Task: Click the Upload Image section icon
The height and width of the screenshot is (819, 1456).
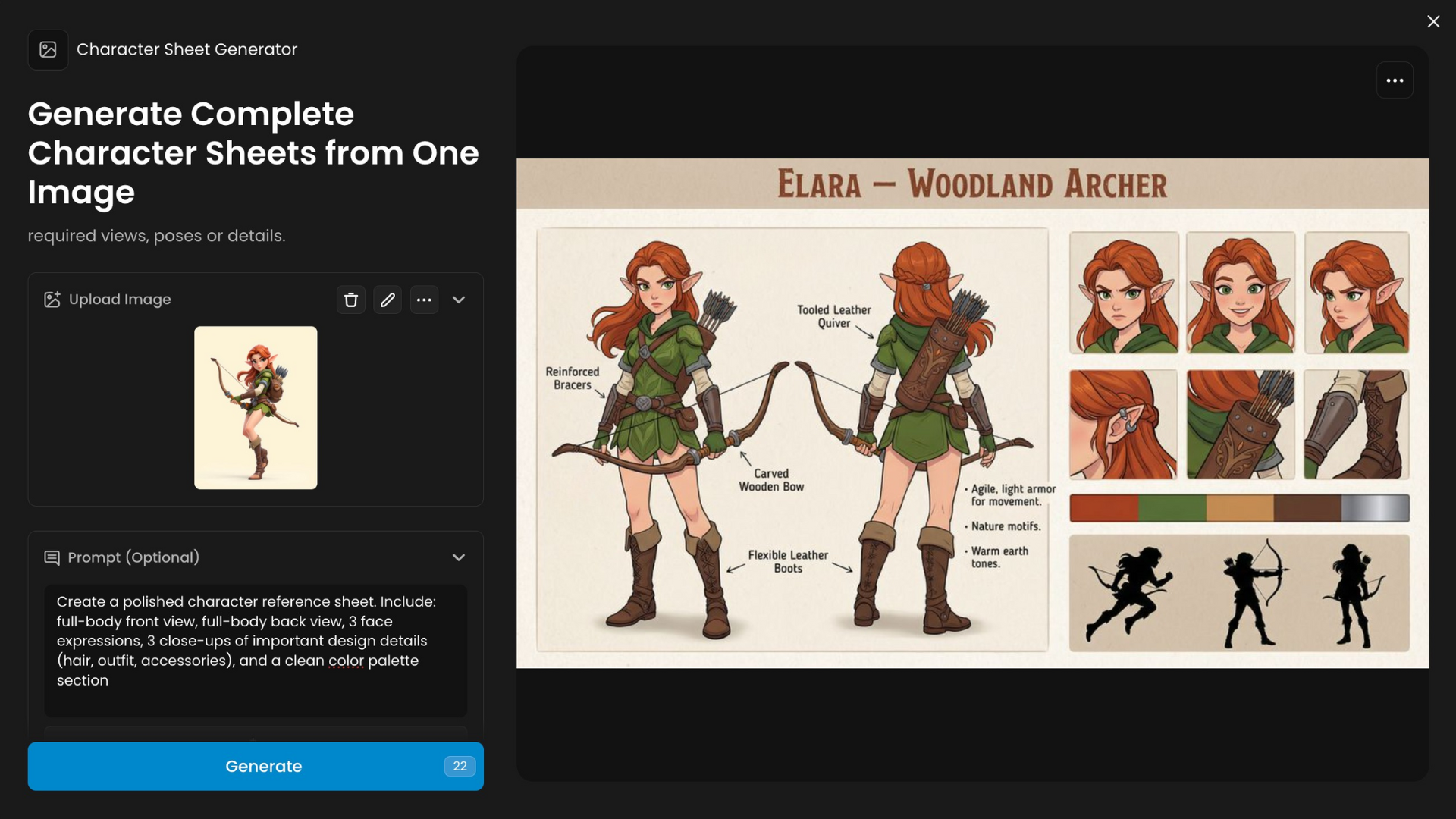Action: (x=52, y=300)
